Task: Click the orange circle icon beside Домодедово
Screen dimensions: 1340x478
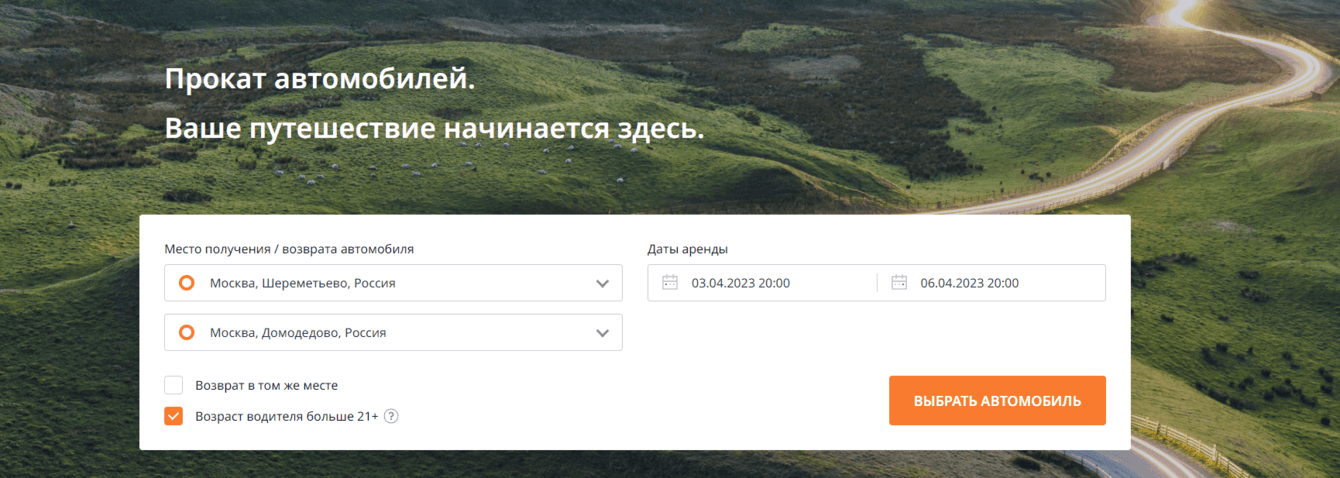Action: pos(186,333)
